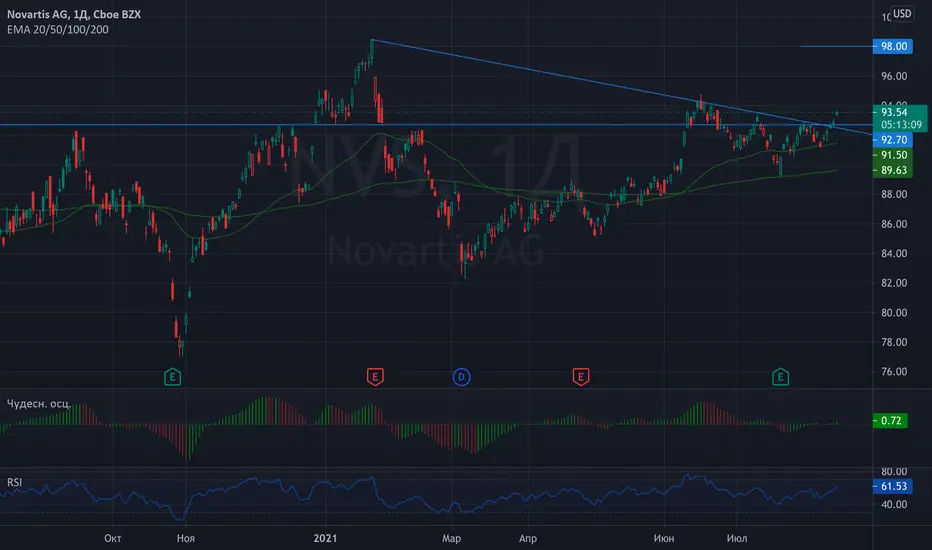Select the Чудесн. осц. indicator label
932x550 pixels.
39,404
